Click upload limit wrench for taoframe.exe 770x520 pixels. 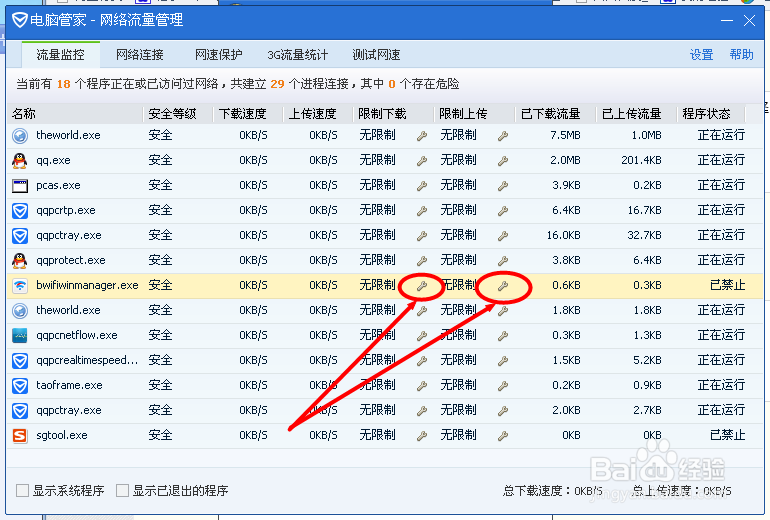(x=503, y=386)
